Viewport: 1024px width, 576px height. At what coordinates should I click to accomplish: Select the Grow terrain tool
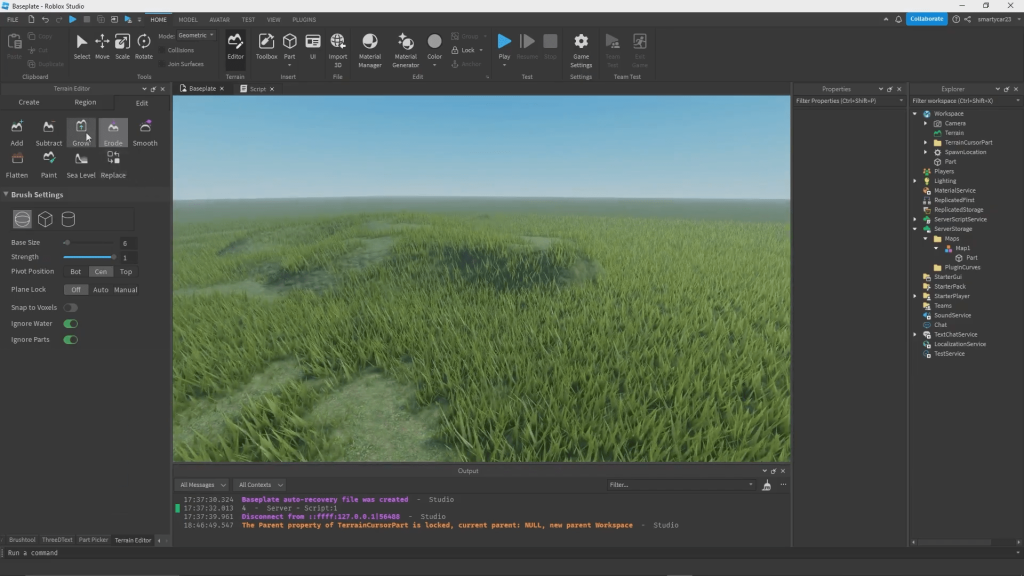tap(80, 133)
